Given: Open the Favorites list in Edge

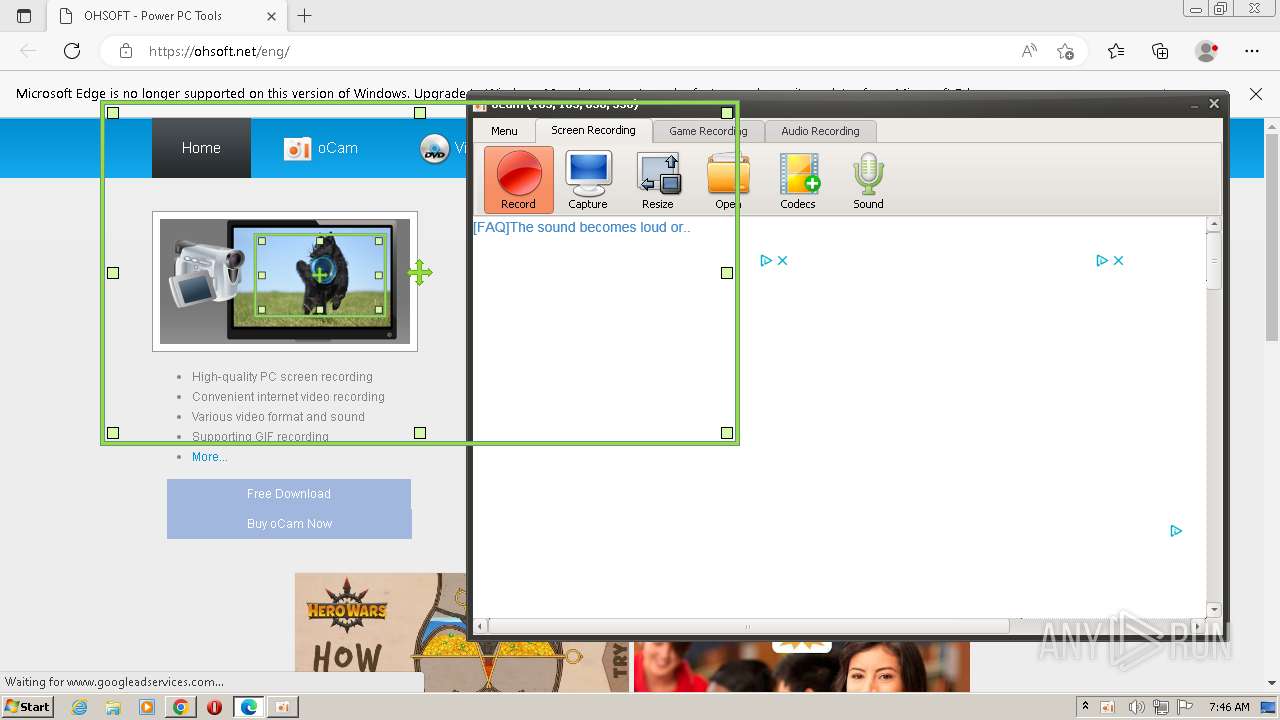Looking at the screenshot, I should coord(1116,51).
